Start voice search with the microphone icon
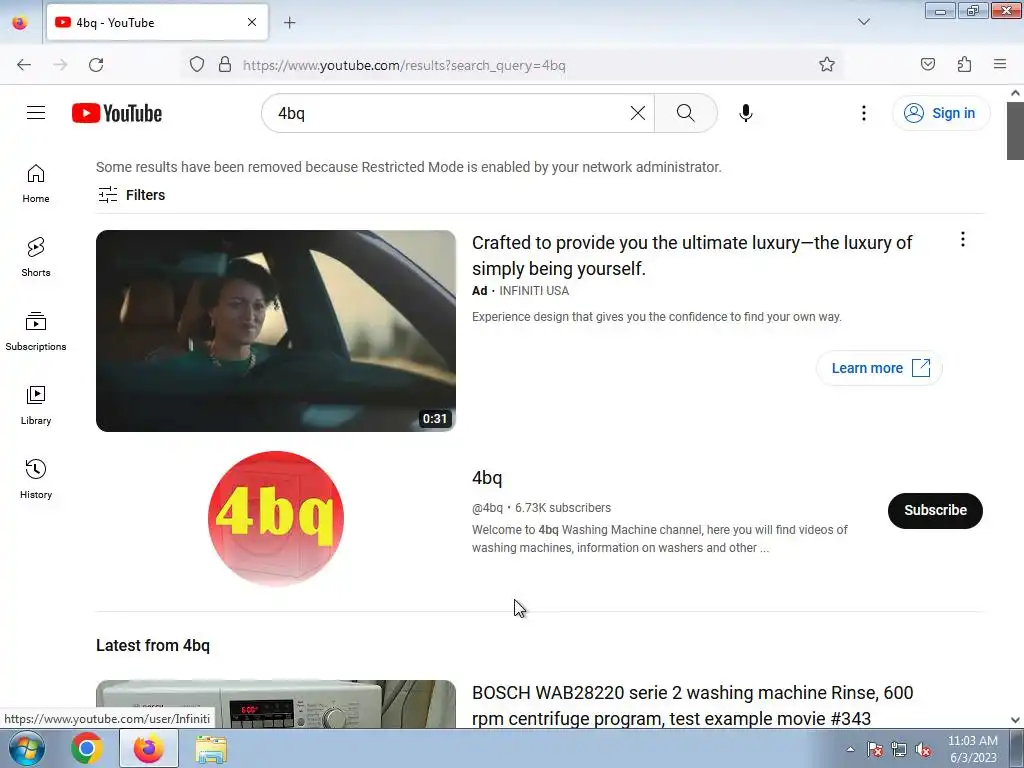The width and height of the screenshot is (1024, 768). point(746,113)
